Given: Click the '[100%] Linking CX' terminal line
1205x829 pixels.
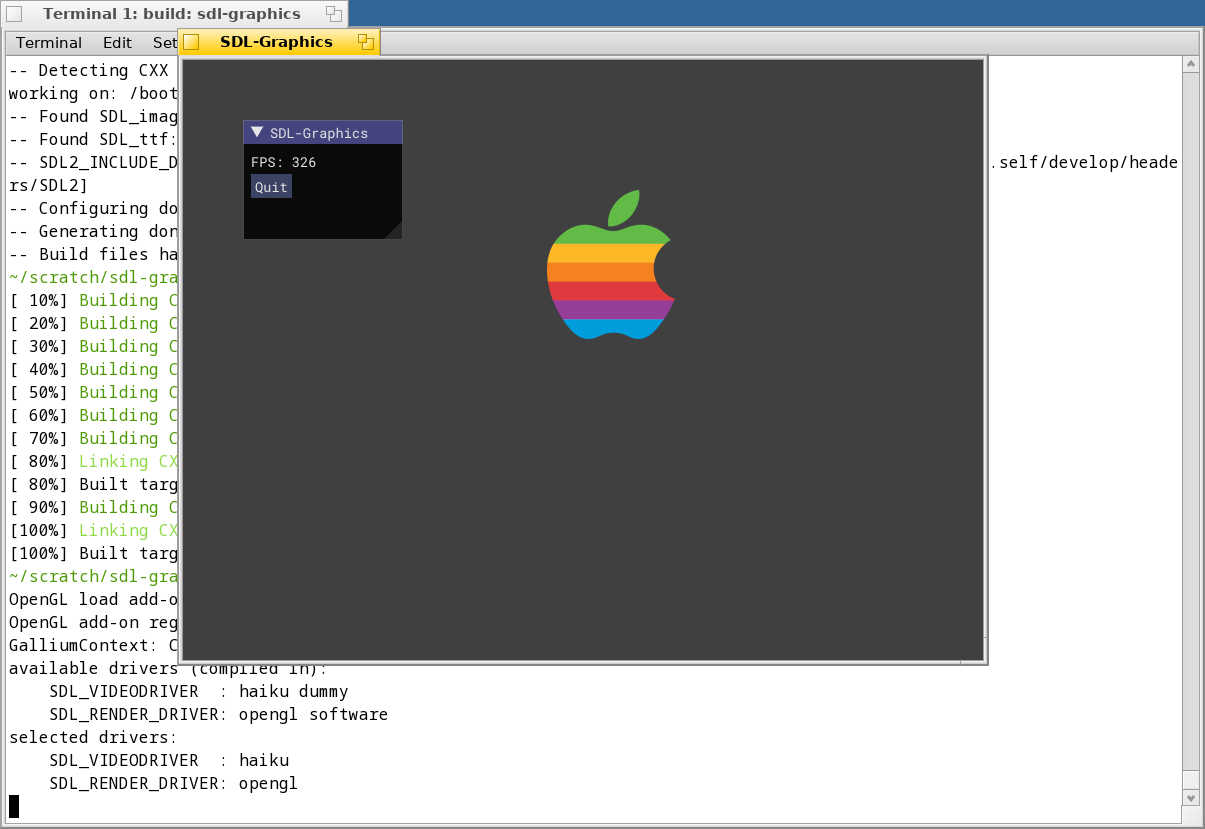Looking at the screenshot, I should [93, 530].
